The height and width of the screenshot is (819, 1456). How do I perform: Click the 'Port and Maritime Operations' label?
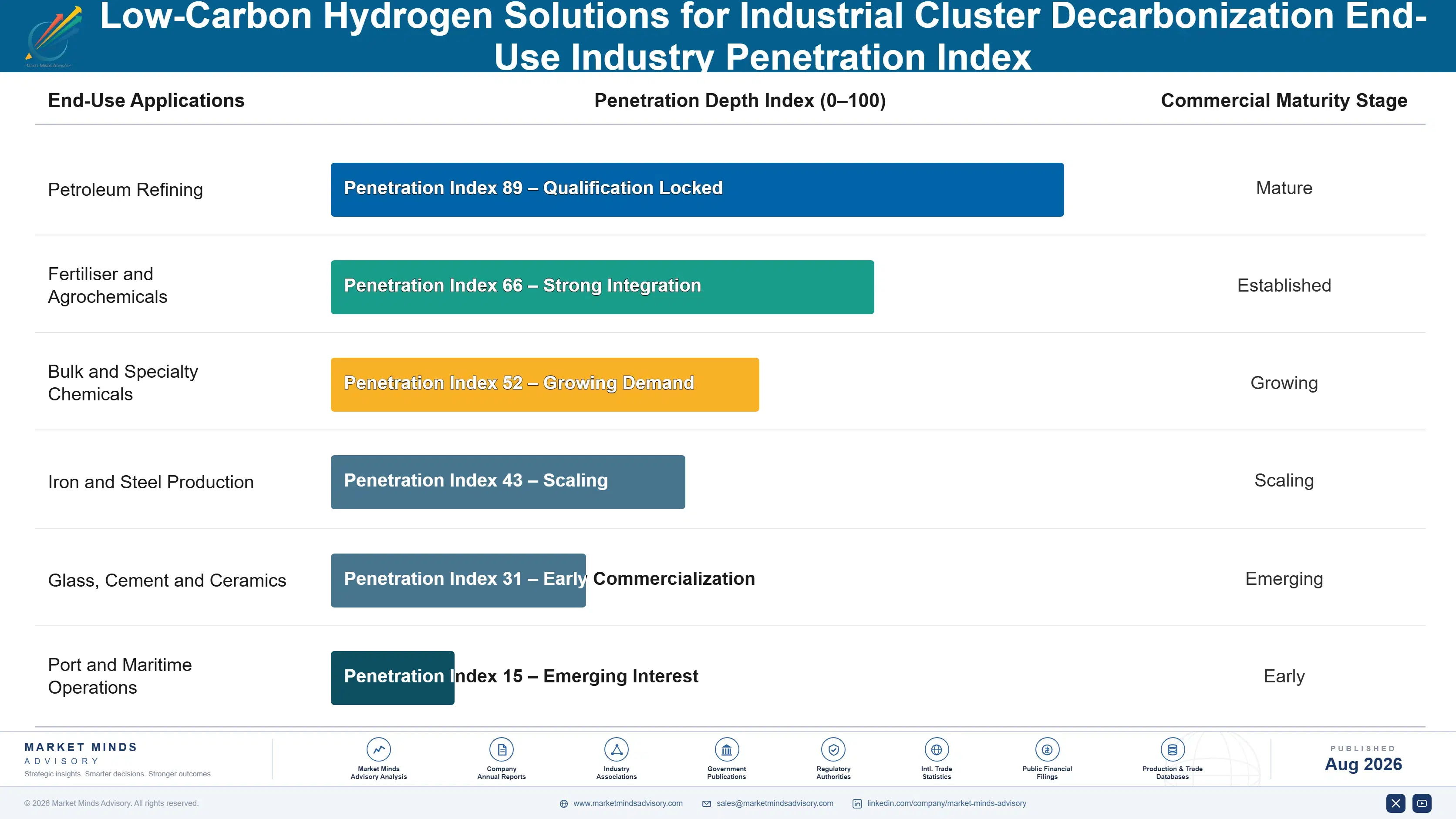pos(119,675)
